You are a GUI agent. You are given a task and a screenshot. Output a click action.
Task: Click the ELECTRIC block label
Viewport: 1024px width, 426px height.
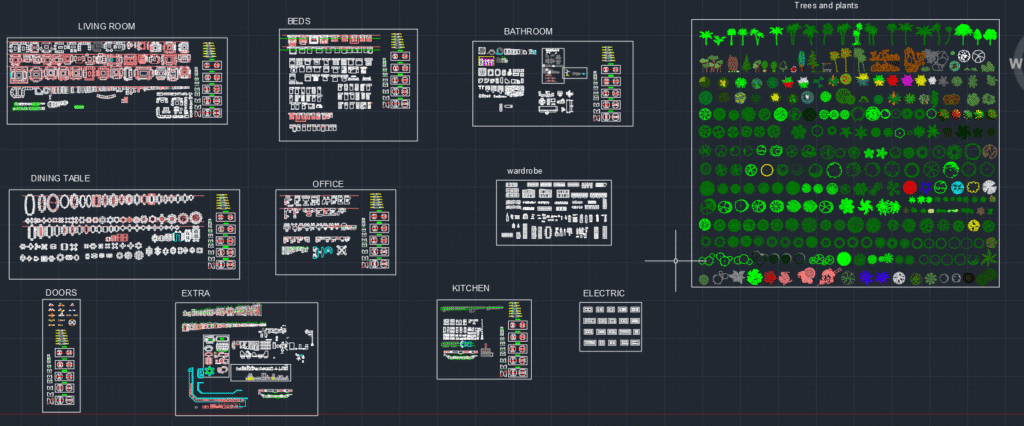603,294
